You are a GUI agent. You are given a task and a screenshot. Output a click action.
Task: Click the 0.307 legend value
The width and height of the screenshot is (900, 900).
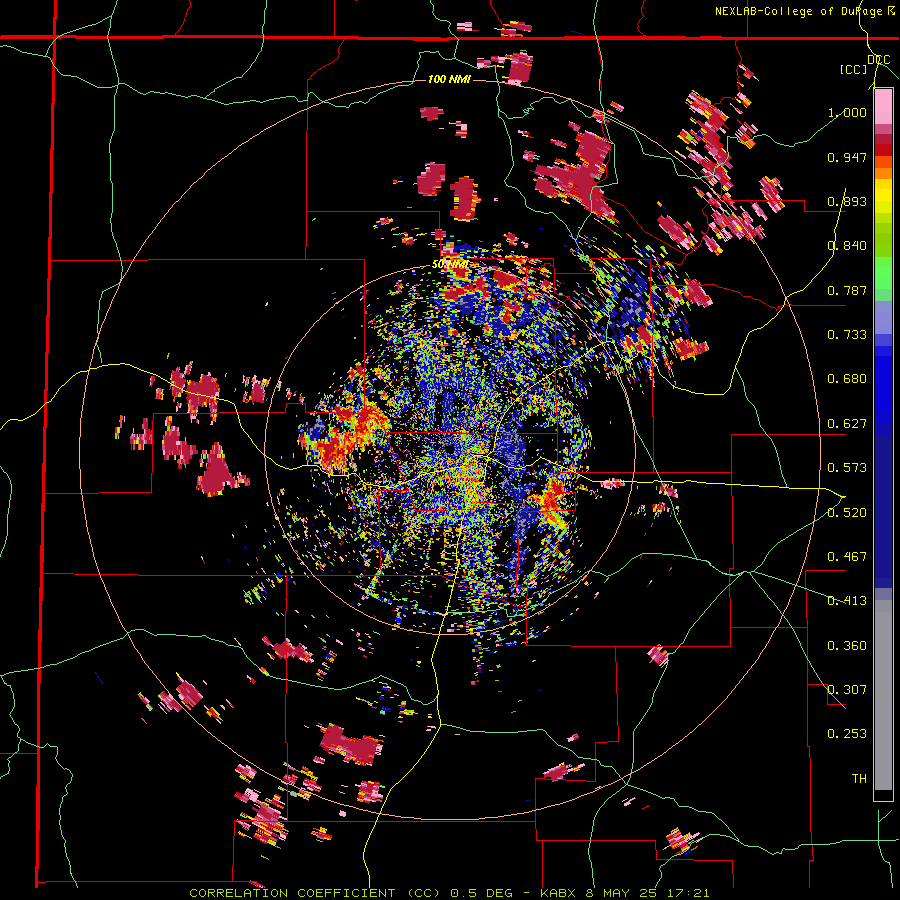click(x=847, y=690)
